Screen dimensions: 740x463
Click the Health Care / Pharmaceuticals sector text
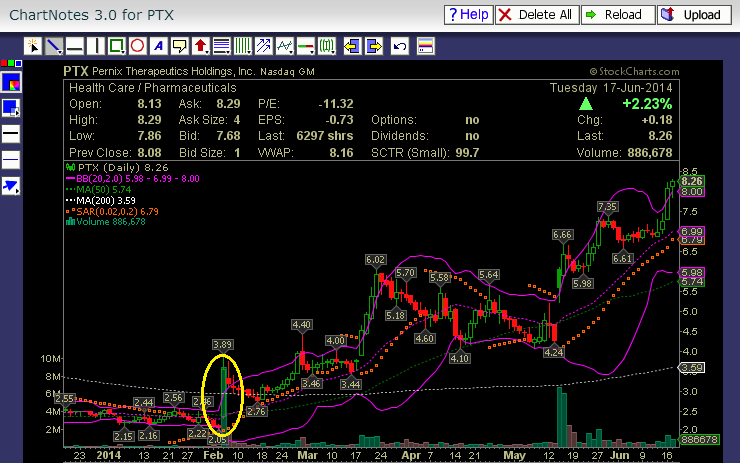[152, 88]
